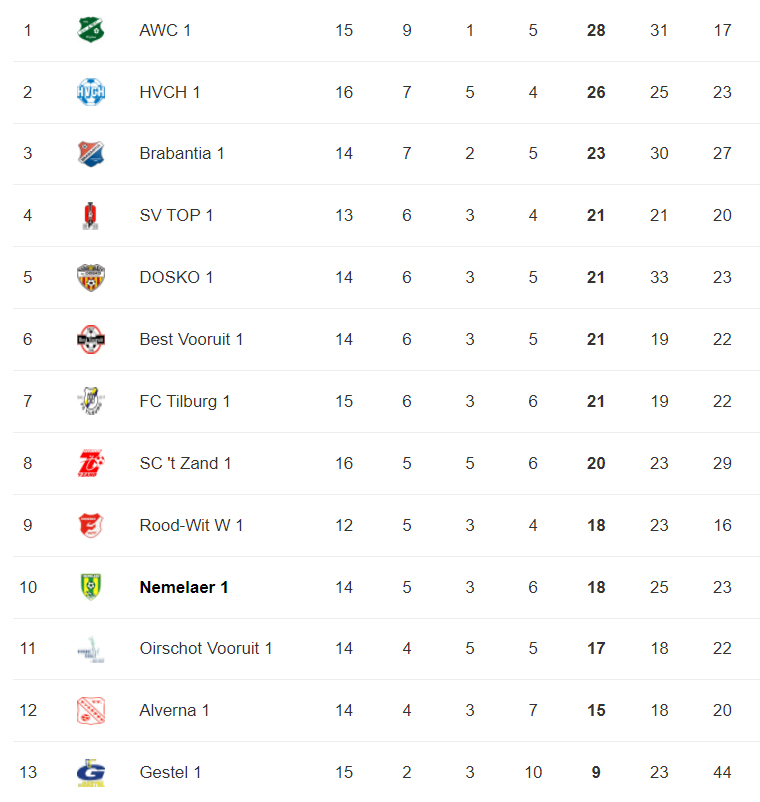Click the SV TOP 1 club emblem
Screen dimensions: 760x802
point(91,215)
